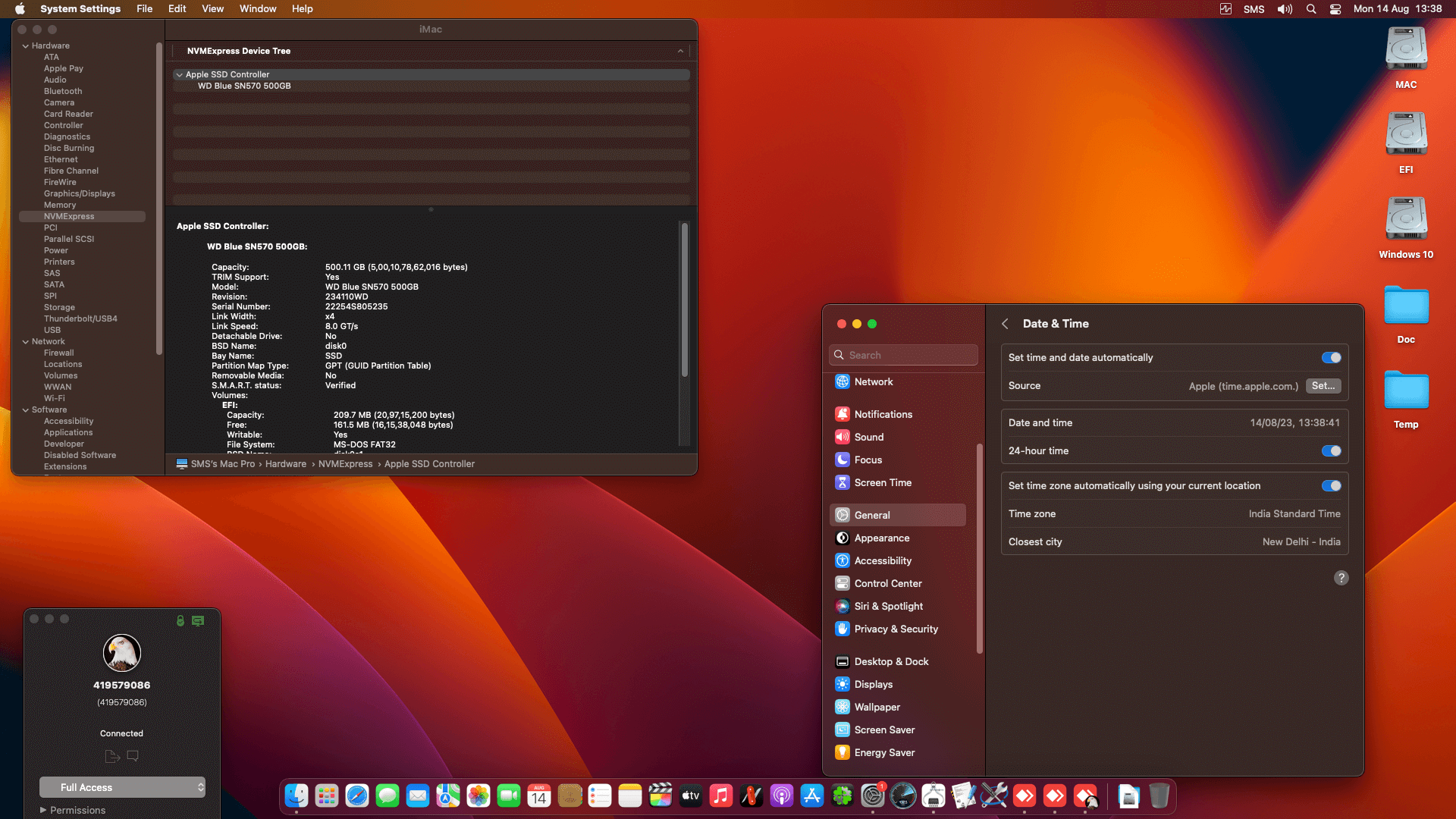Open Displays settings in the sidebar
The width and height of the screenshot is (1456, 819).
click(x=898, y=685)
